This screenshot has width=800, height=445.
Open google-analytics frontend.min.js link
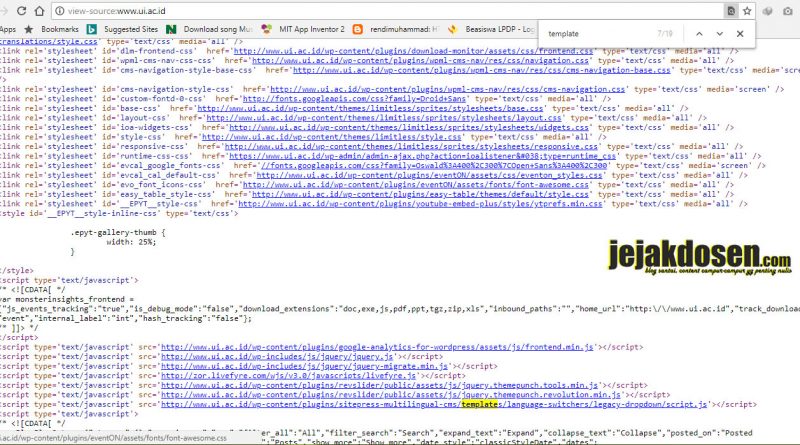(x=377, y=347)
